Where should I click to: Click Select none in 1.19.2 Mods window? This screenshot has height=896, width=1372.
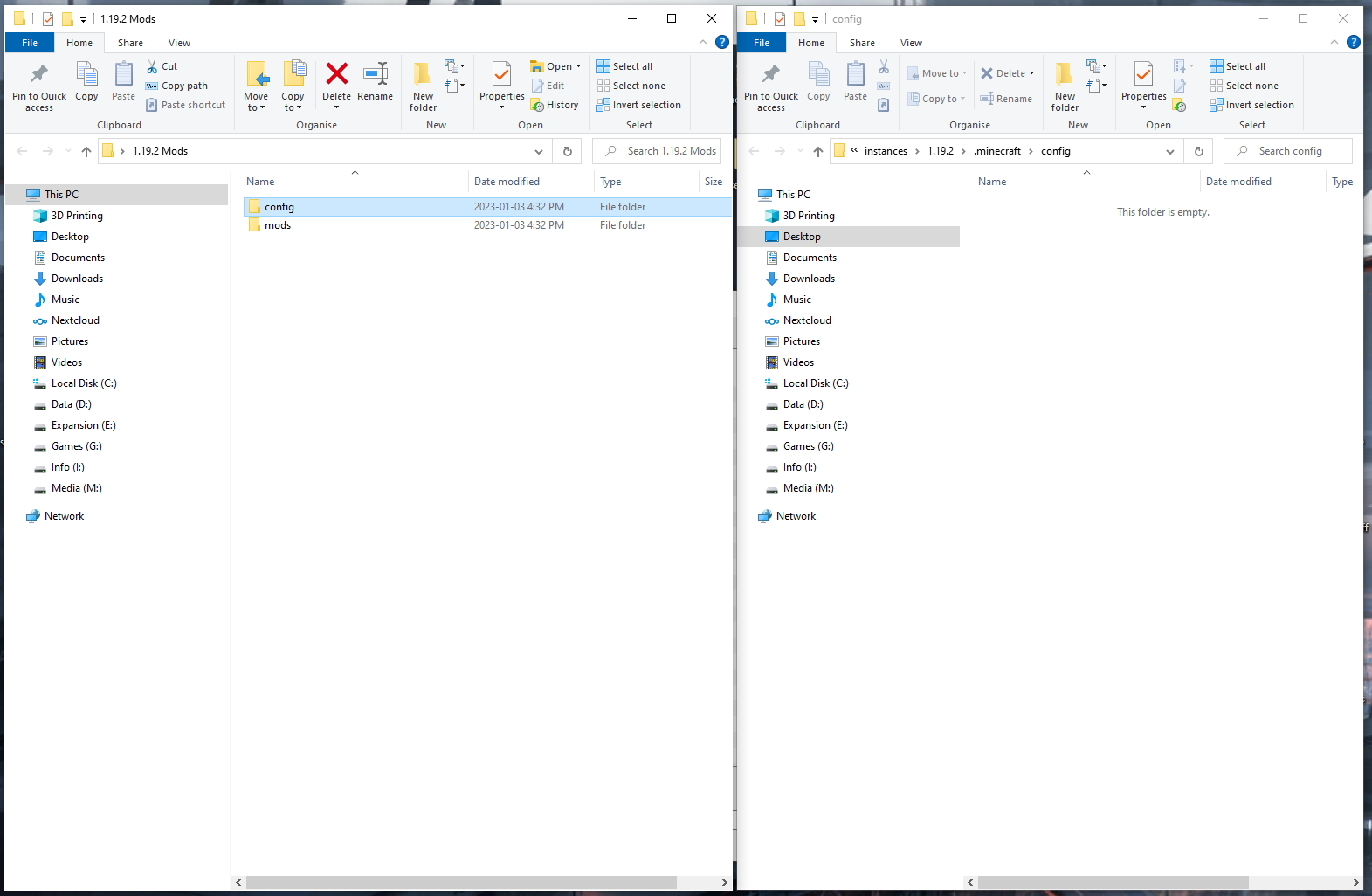coord(631,86)
